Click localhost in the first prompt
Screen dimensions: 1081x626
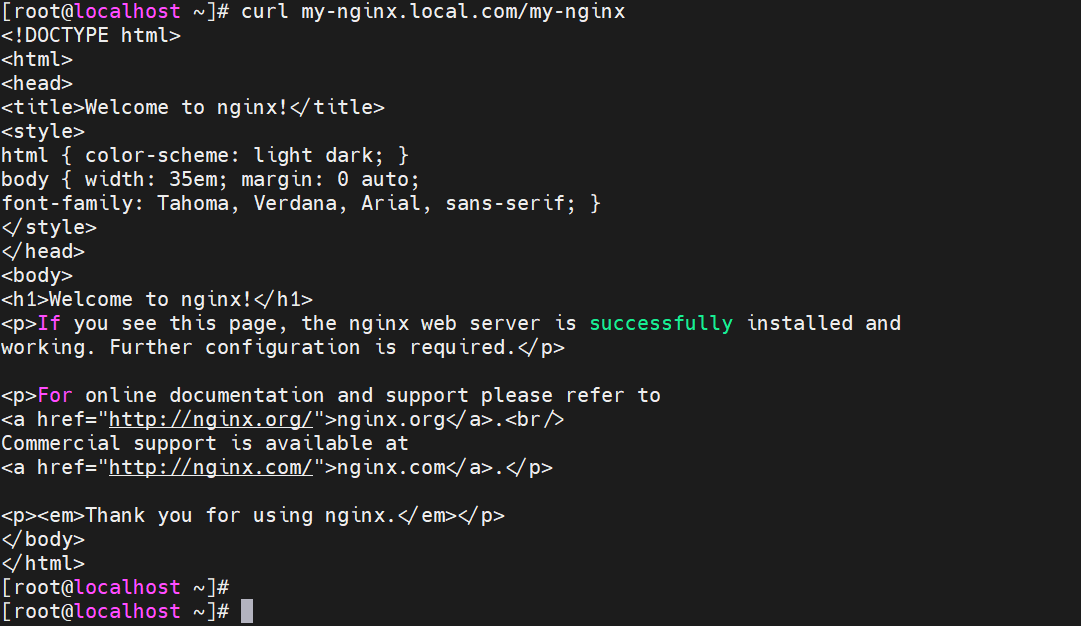(x=127, y=12)
